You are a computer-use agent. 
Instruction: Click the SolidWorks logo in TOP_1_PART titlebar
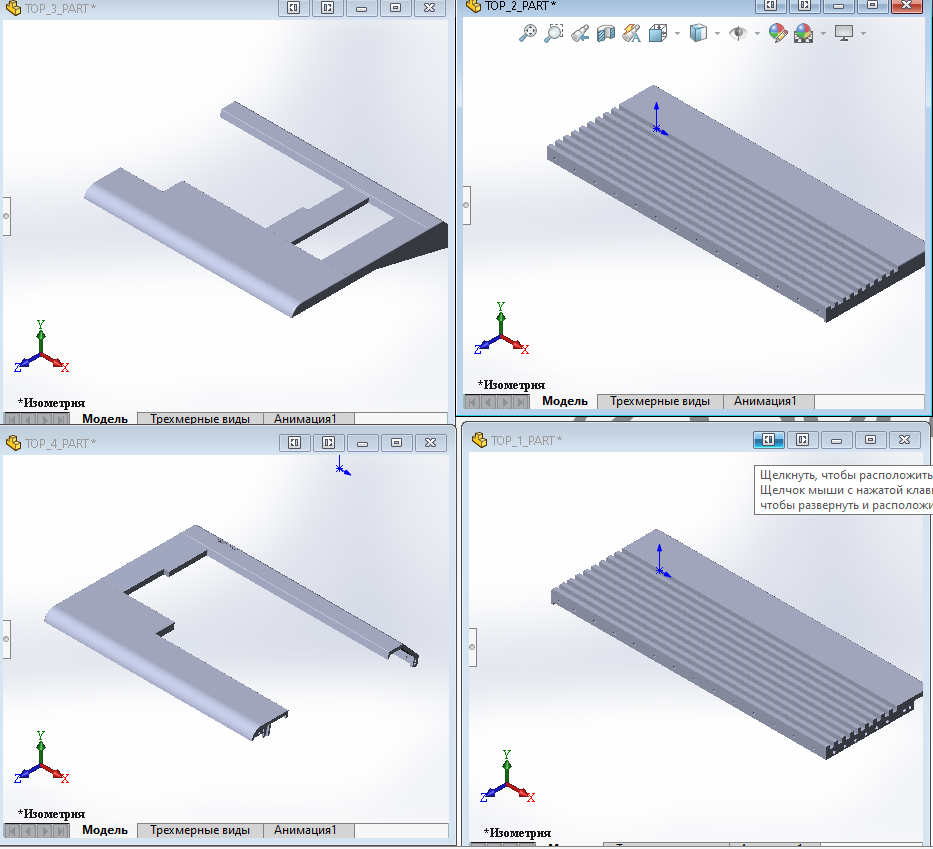point(477,439)
